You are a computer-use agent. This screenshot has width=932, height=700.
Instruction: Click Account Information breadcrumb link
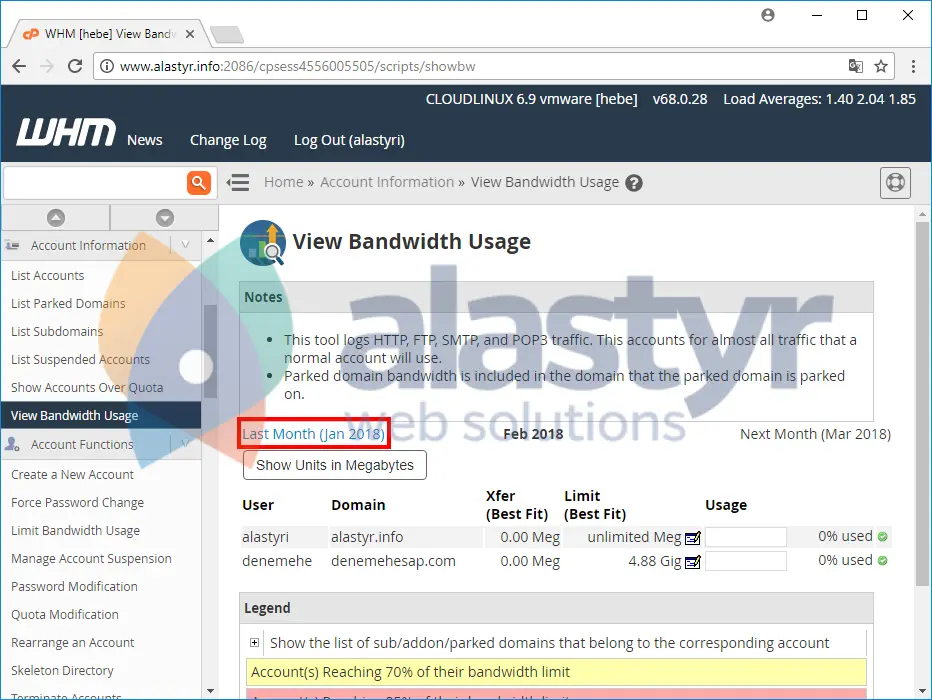point(387,182)
